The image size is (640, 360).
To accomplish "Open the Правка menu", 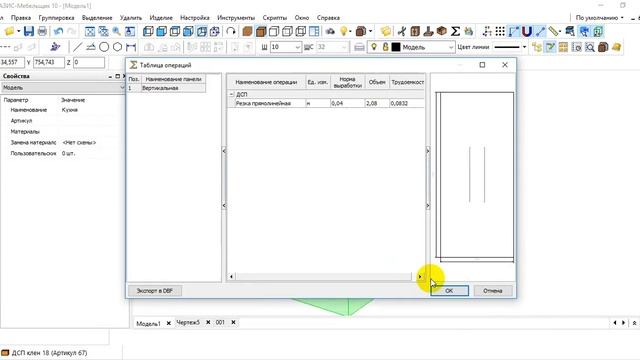I will [x=21, y=18].
